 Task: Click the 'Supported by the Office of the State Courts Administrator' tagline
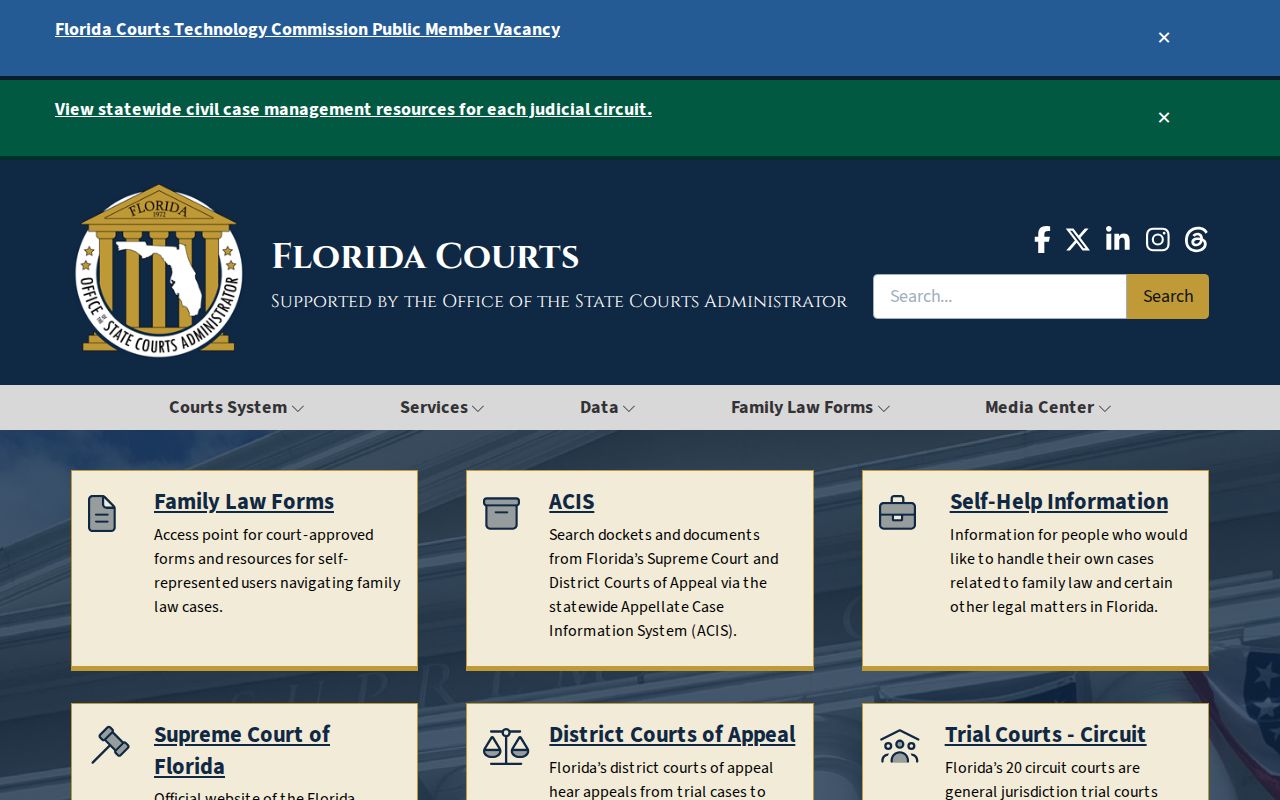pos(559,301)
